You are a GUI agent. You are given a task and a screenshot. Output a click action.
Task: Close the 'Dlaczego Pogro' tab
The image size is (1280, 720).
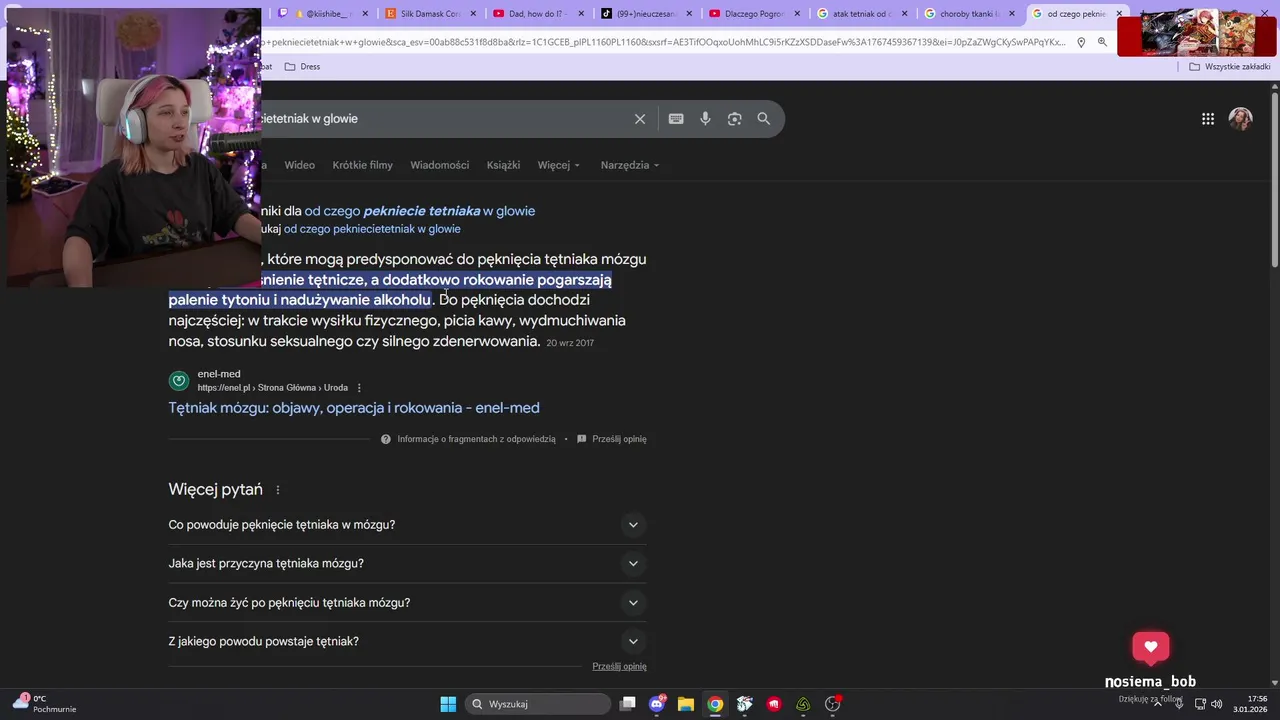point(797,14)
